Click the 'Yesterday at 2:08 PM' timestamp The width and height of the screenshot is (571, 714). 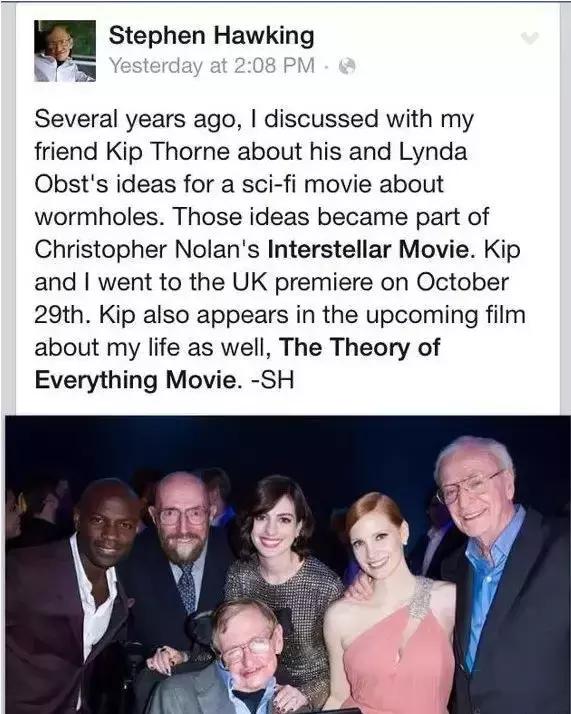(212, 66)
